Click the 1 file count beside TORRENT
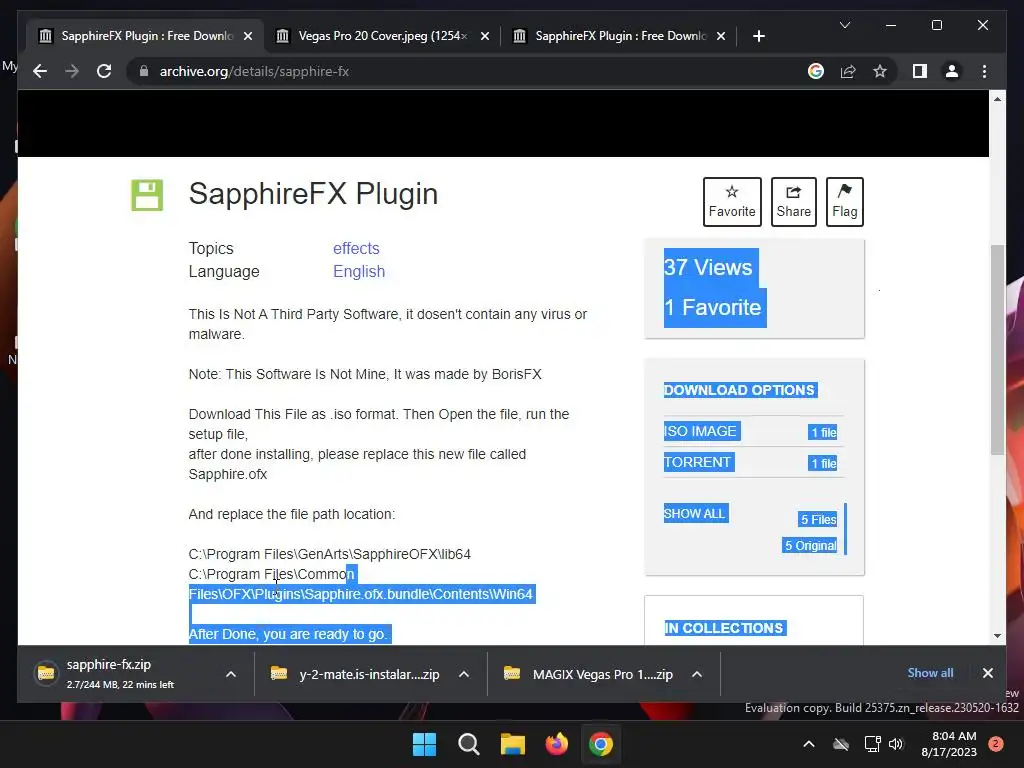1024x768 pixels. pos(824,463)
